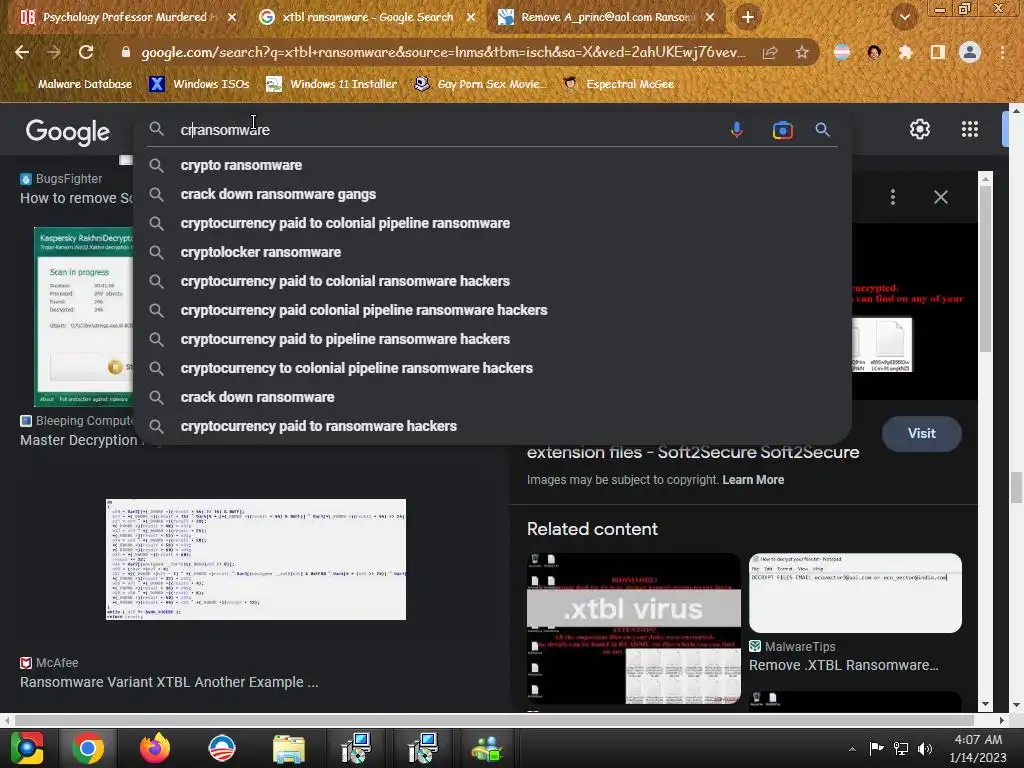Image resolution: width=1024 pixels, height=768 pixels.
Task: Open McAfee code screenshot thumbnail
Action: [x=256, y=560]
